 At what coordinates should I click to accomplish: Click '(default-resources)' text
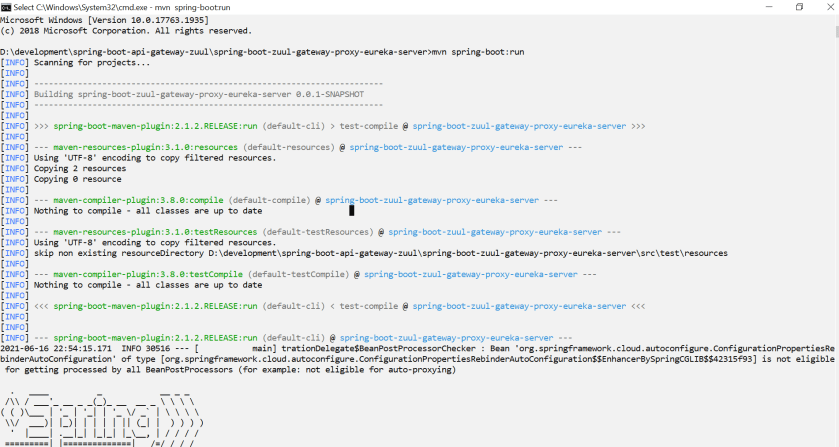(x=289, y=147)
